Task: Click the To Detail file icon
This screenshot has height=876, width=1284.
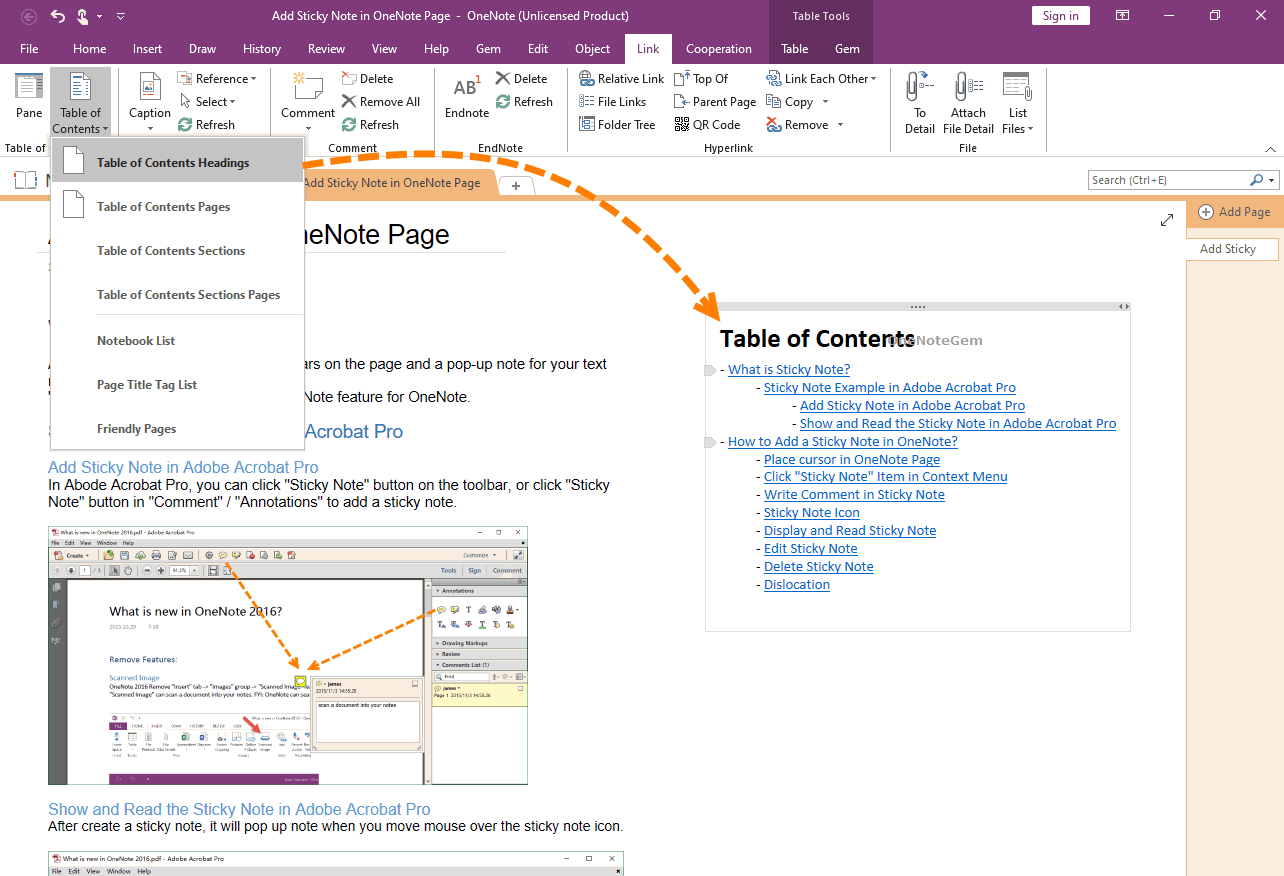Action: (918, 100)
